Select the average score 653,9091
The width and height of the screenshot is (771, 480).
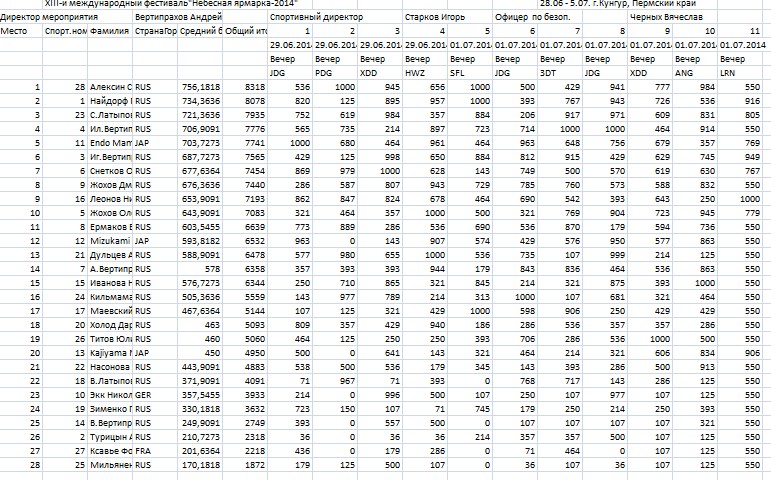click(x=200, y=199)
